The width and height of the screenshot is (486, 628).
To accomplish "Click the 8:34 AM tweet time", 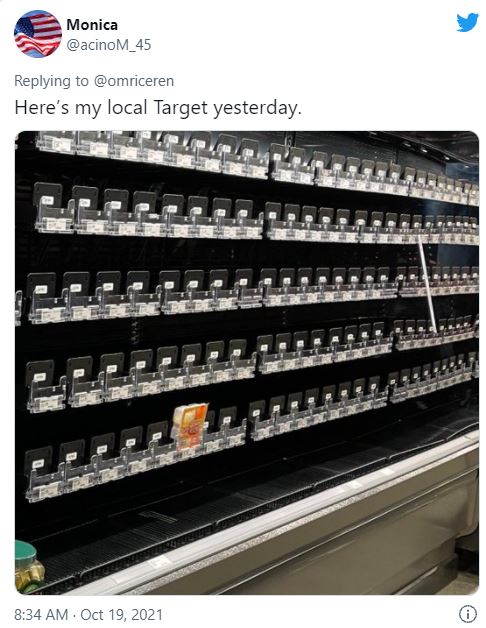I will (x=41, y=614).
